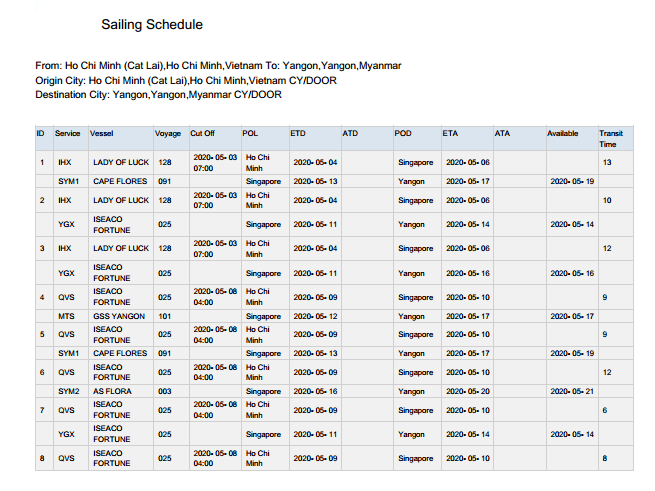655x491 pixels.
Task: Select the ETA date 2020-05-20
Action: point(467,391)
